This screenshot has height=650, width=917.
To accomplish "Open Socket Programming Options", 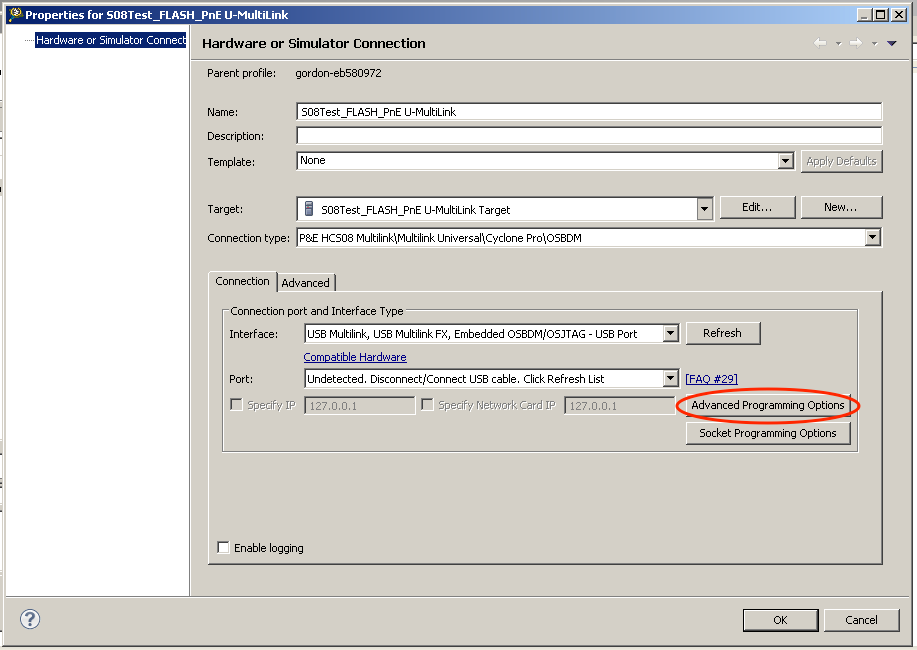I will [768, 433].
